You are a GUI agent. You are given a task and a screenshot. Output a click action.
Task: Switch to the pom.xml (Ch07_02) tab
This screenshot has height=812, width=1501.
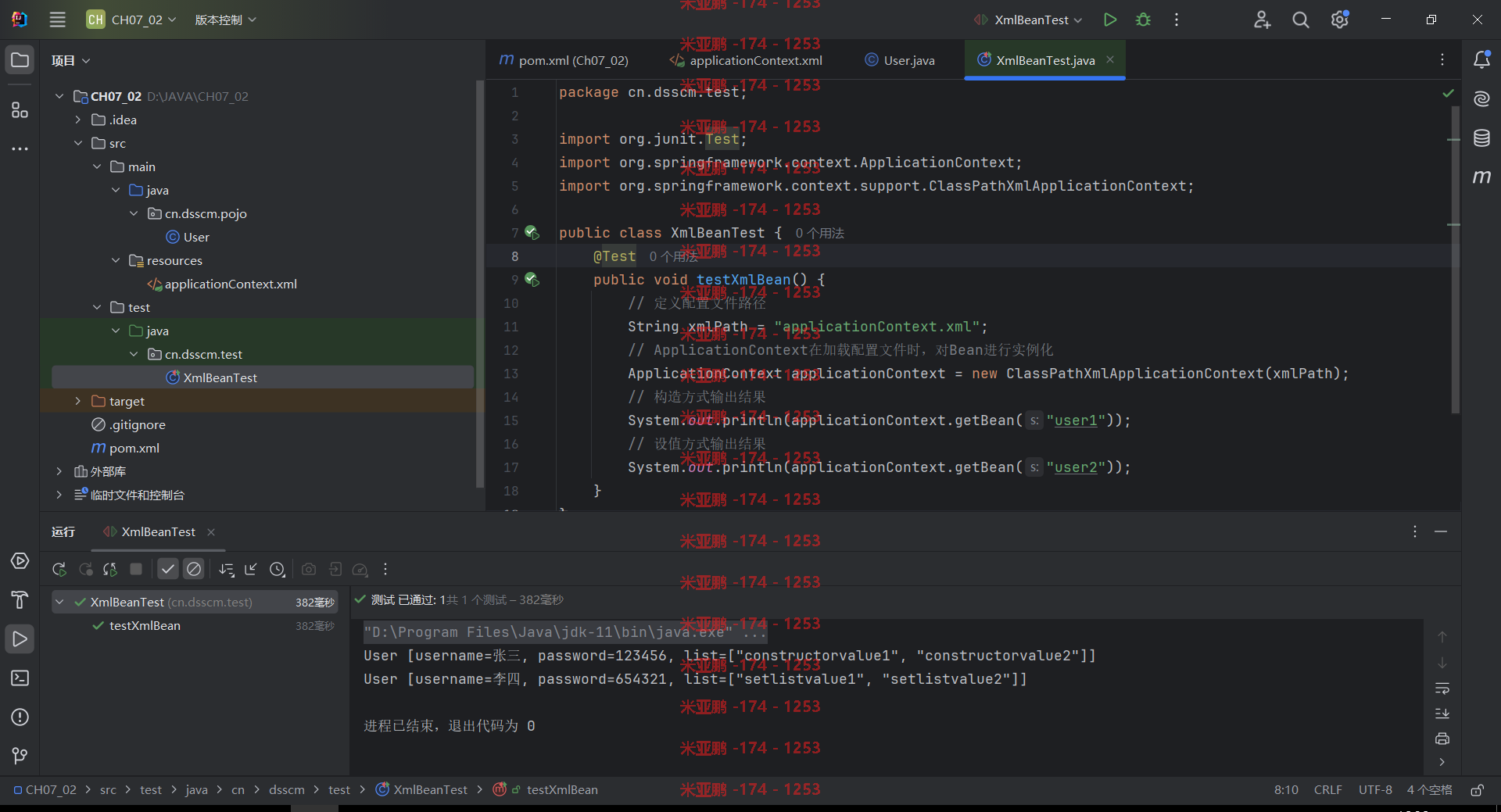click(x=564, y=60)
